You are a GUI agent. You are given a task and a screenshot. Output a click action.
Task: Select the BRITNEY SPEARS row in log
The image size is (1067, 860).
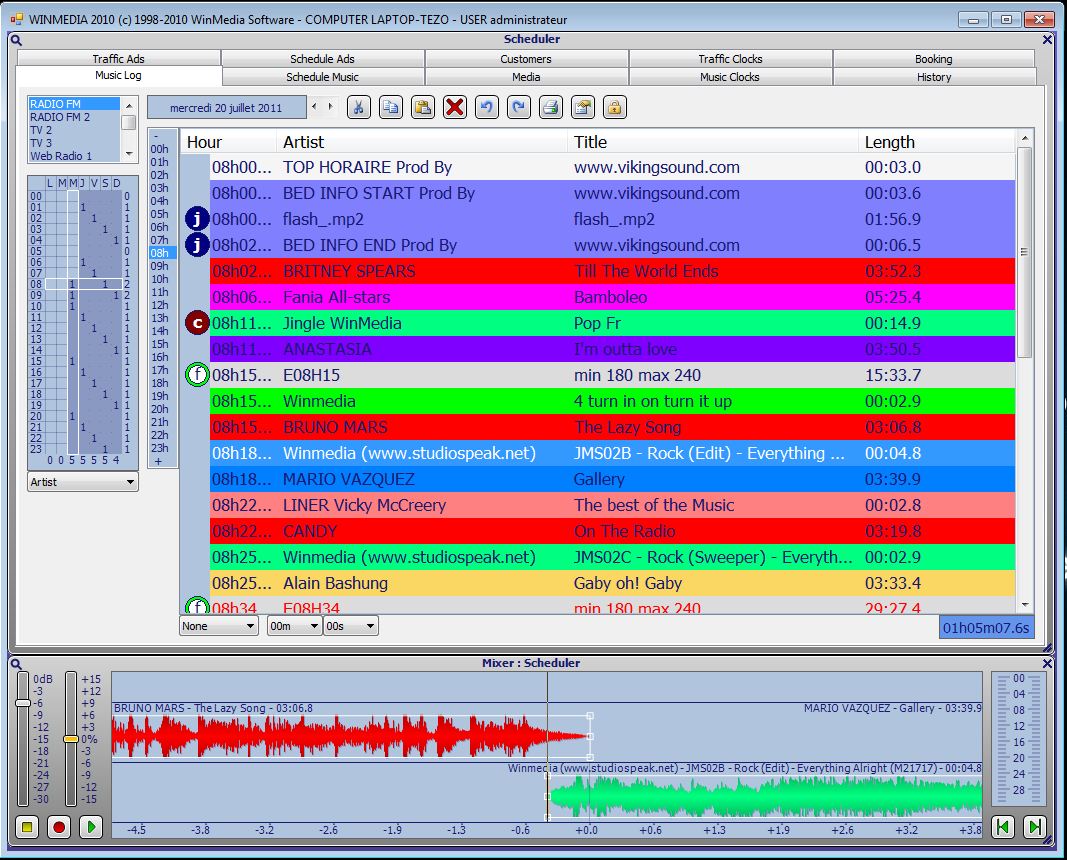(x=612, y=271)
